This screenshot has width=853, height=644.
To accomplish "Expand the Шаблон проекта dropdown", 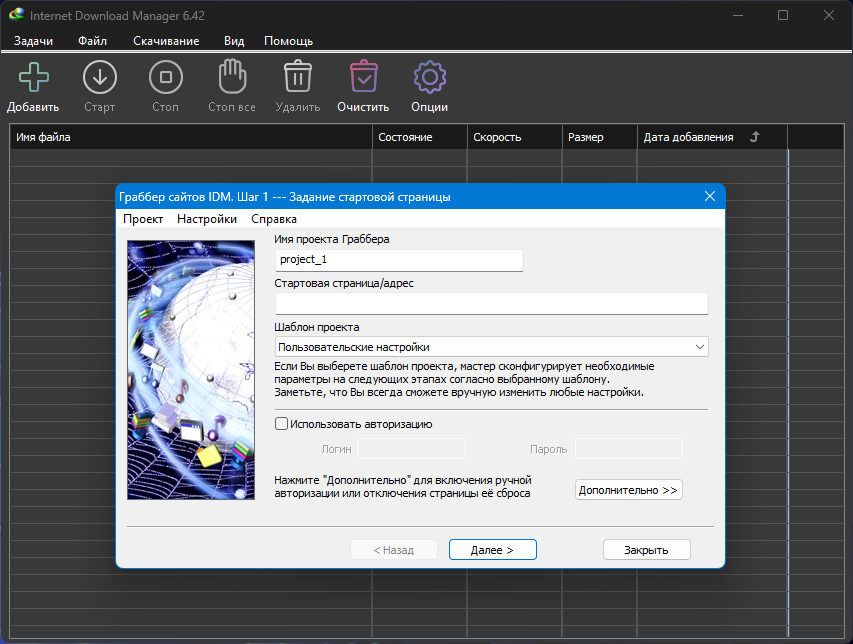I will coord(700,347).
